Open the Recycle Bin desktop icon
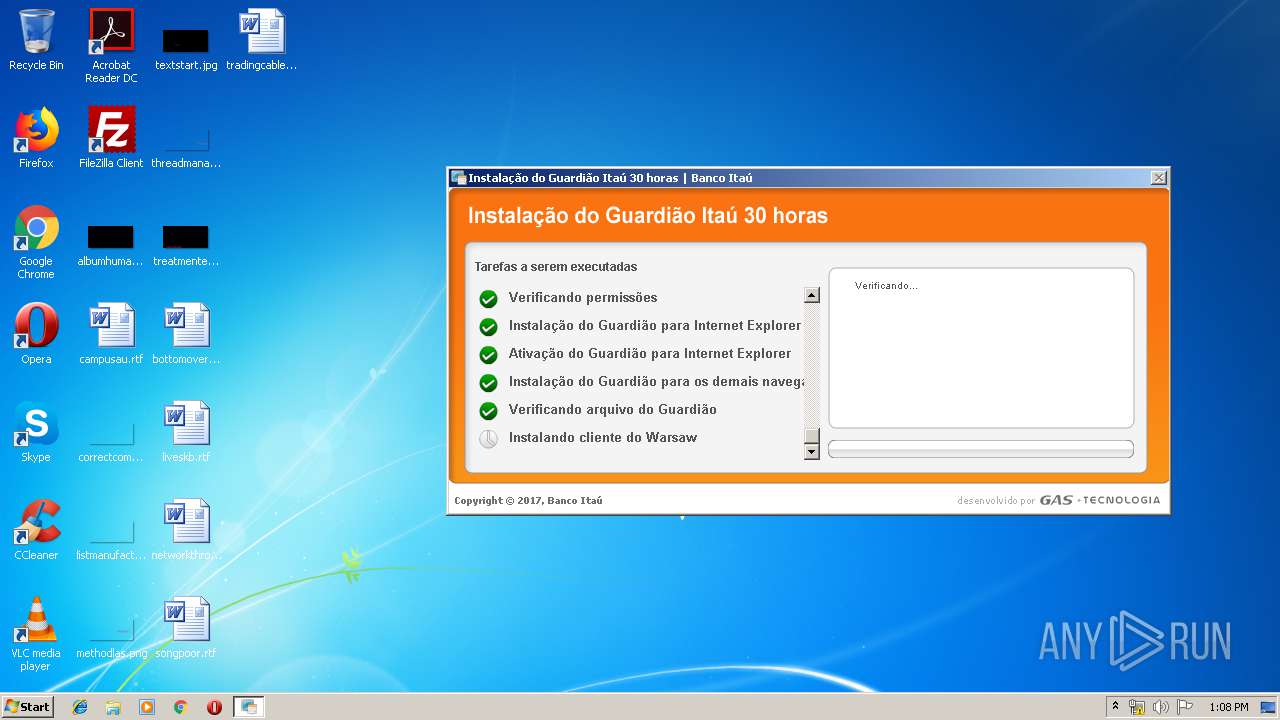1280x720 pixels. 36,40
